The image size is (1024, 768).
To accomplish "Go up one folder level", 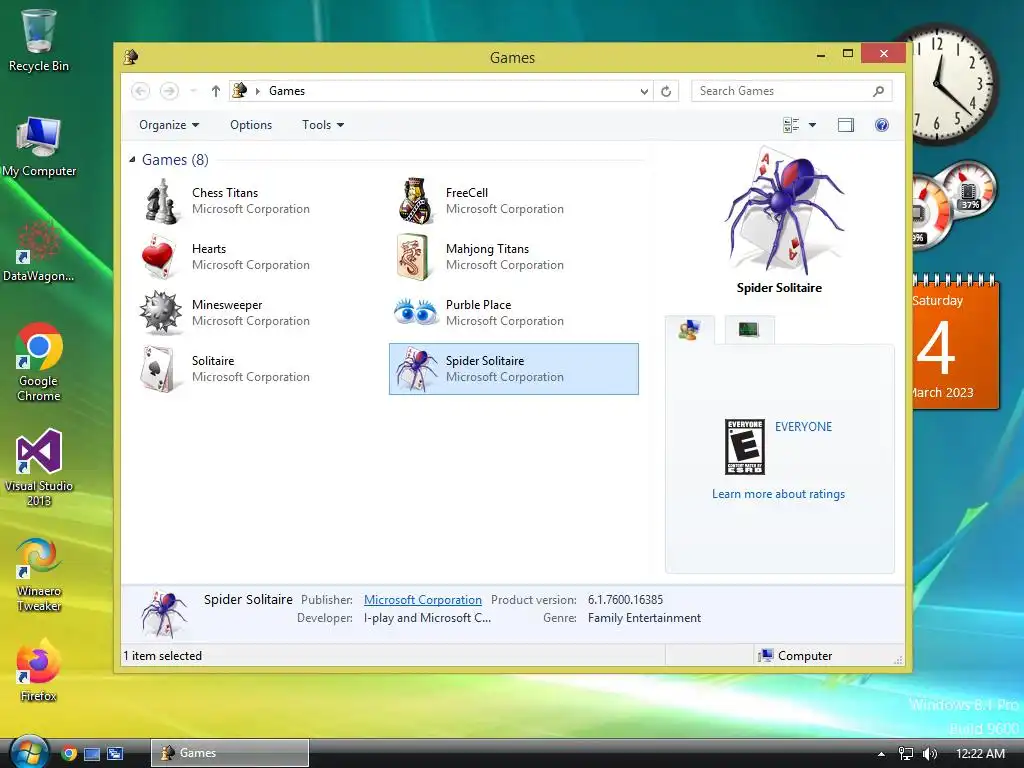I will click(216, 91).
